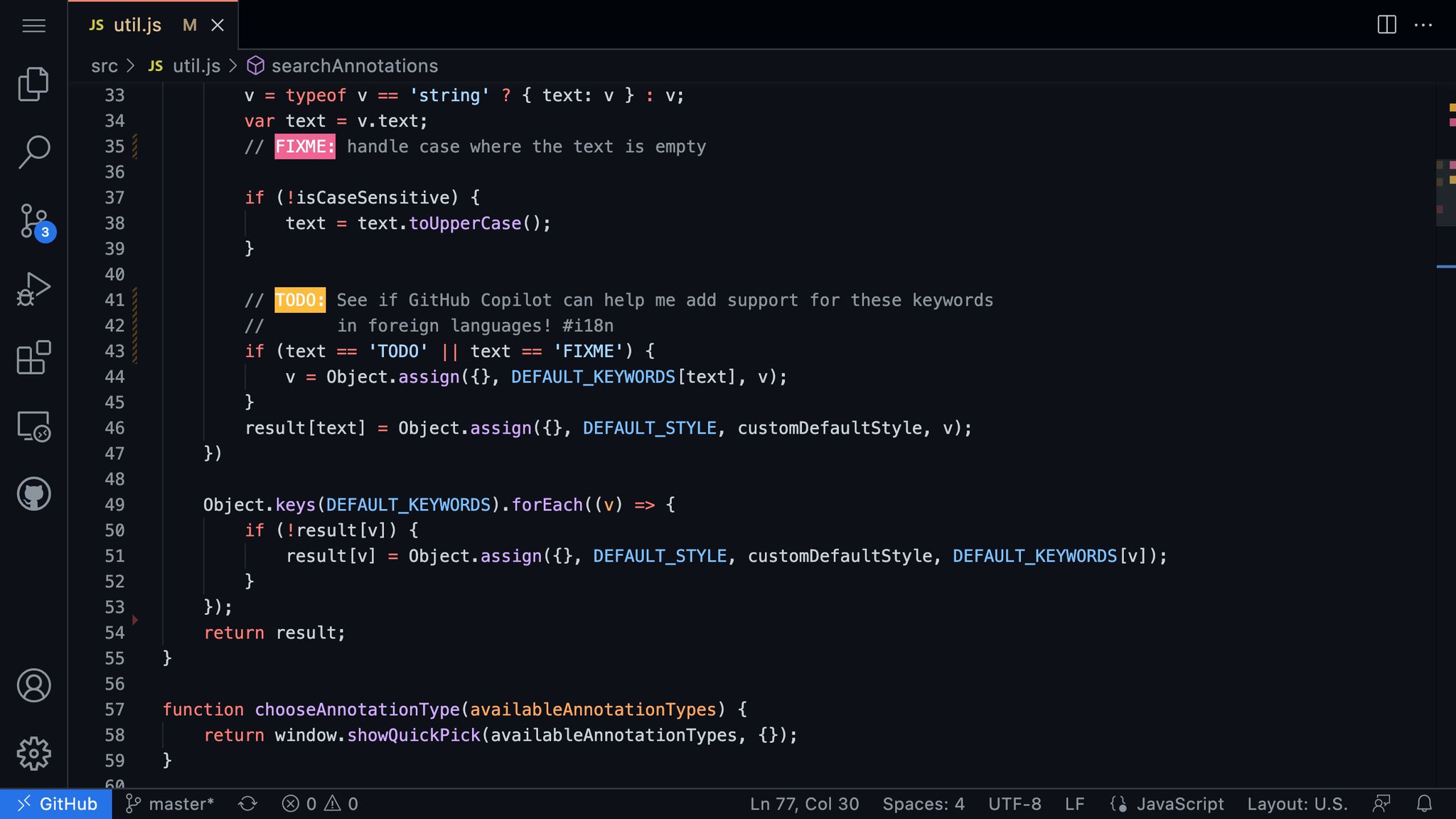Open the Extensions view
The height and width of the screenshot is (819, 1456).
tap(33, 357)
